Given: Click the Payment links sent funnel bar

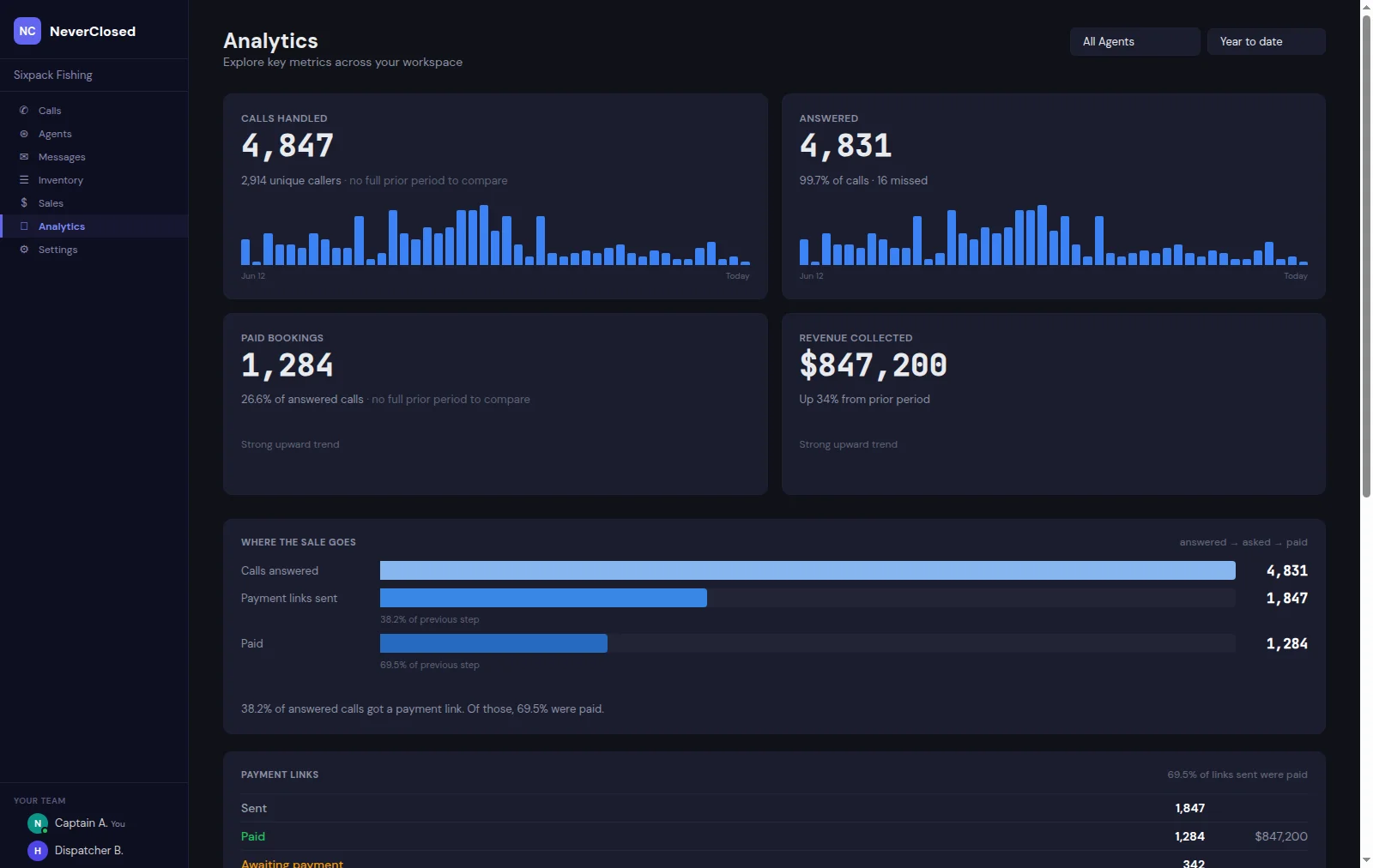Looking at the screenshot, I should pyautogui.click(x=543, y=598).
